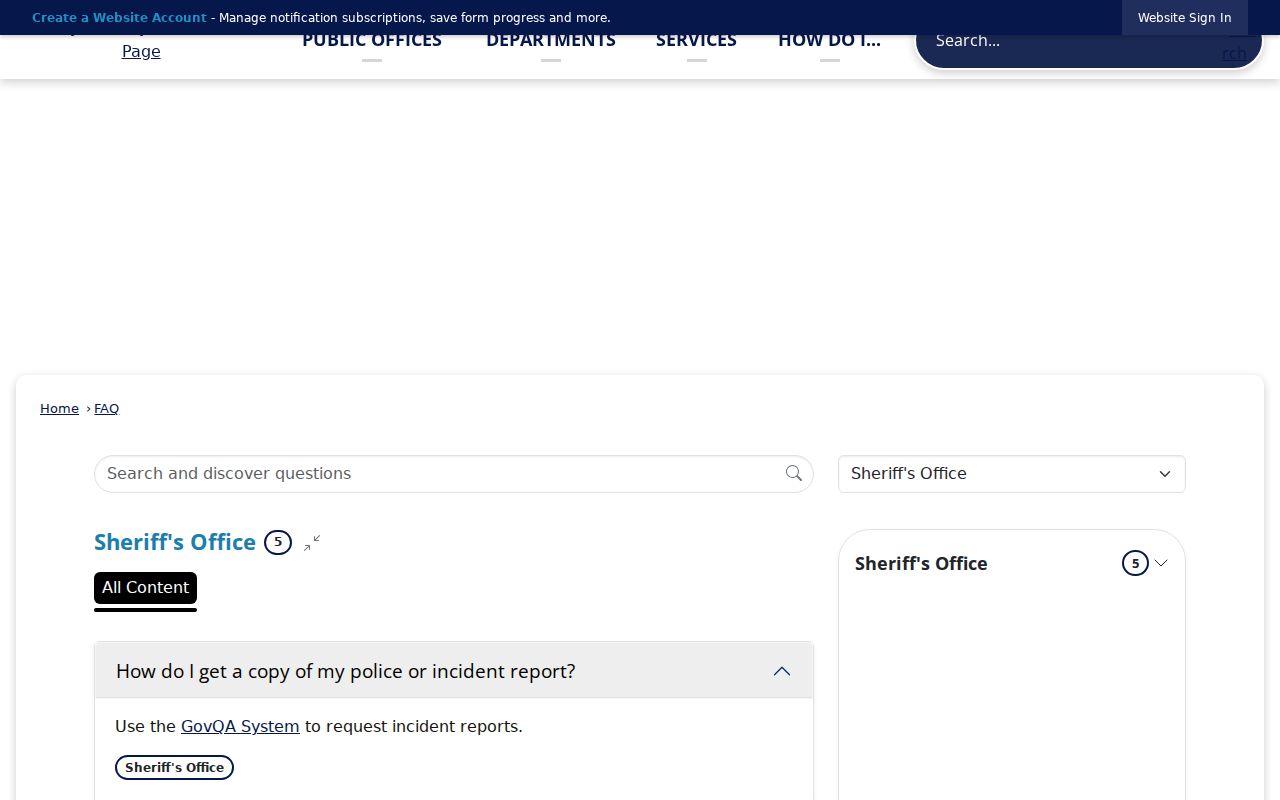Open the PUBLIC OFFICES menu
Screen dimensions: 1280x800
pyautogui.click(x=372, y=40)
